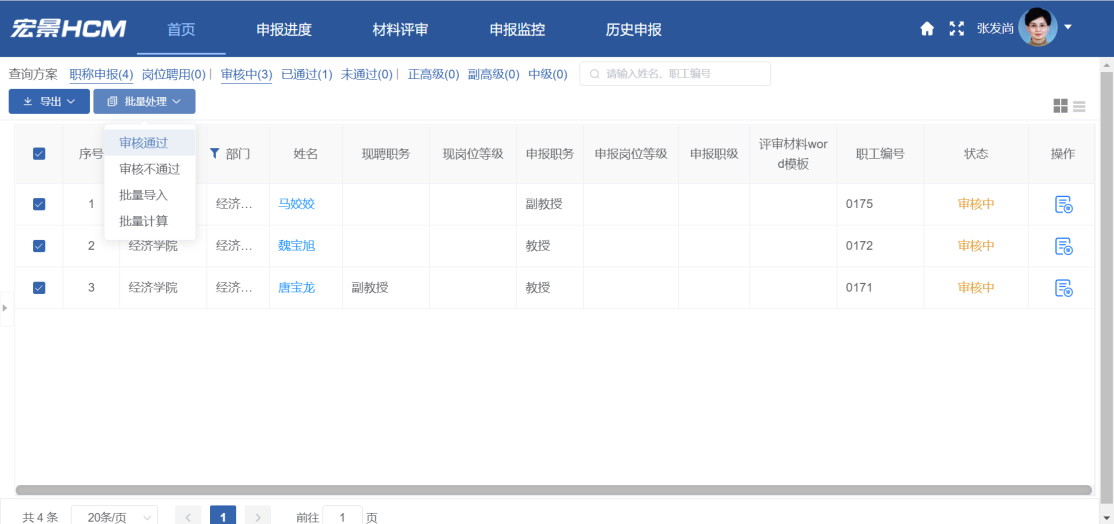Toggle fullscreen mode icon
Image resolution: width=1114 pixels, height=524 pixels.
[956, 29]
